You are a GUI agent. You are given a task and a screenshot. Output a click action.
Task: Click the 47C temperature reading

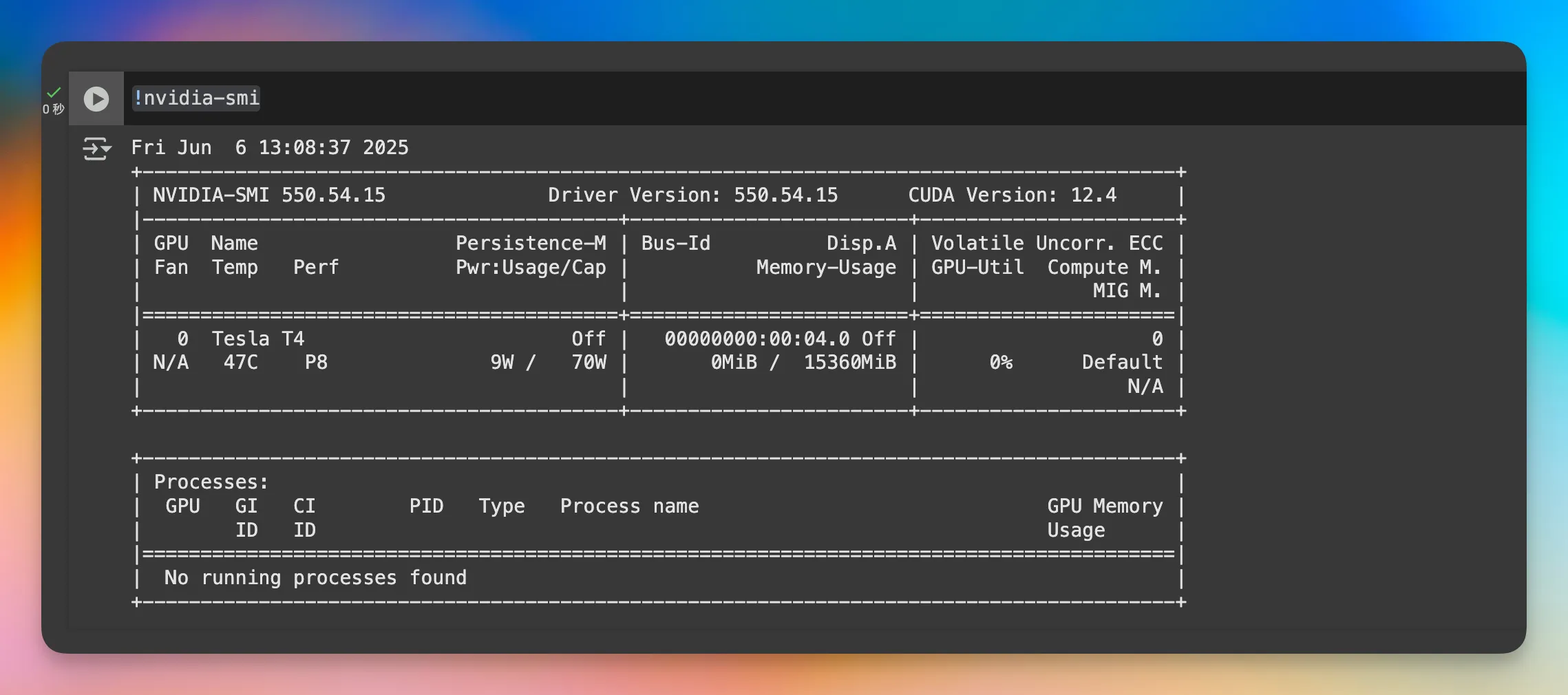[240, 363]
